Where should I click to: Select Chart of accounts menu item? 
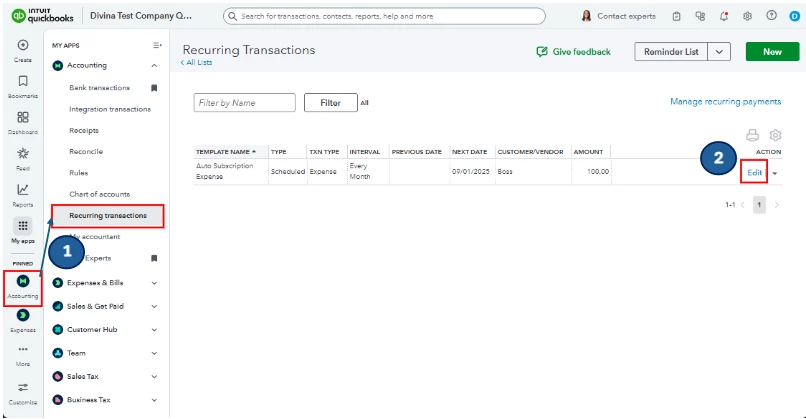coord(100,194)
